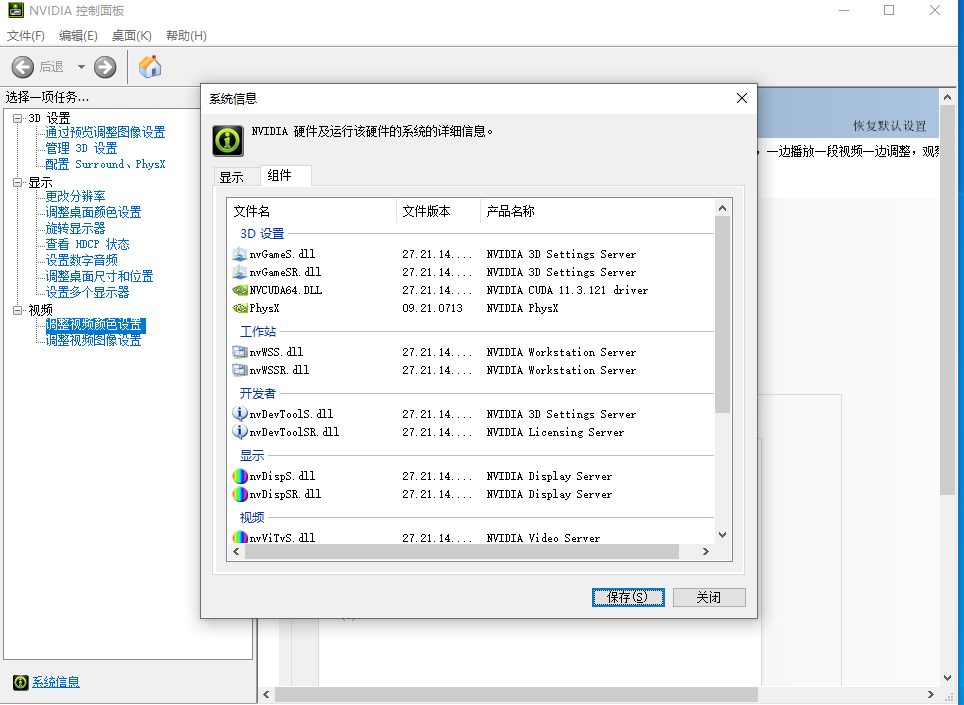This screenshot has width=964, height=705.
Task: Click the green info icon in the System Information dialog
Action: click(228, 141)
